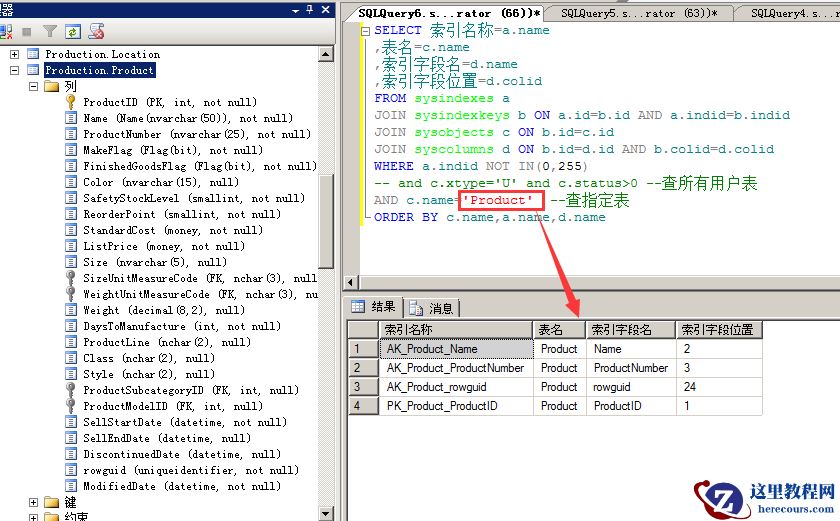Click the Production.Location table icon

coord(33,54)
